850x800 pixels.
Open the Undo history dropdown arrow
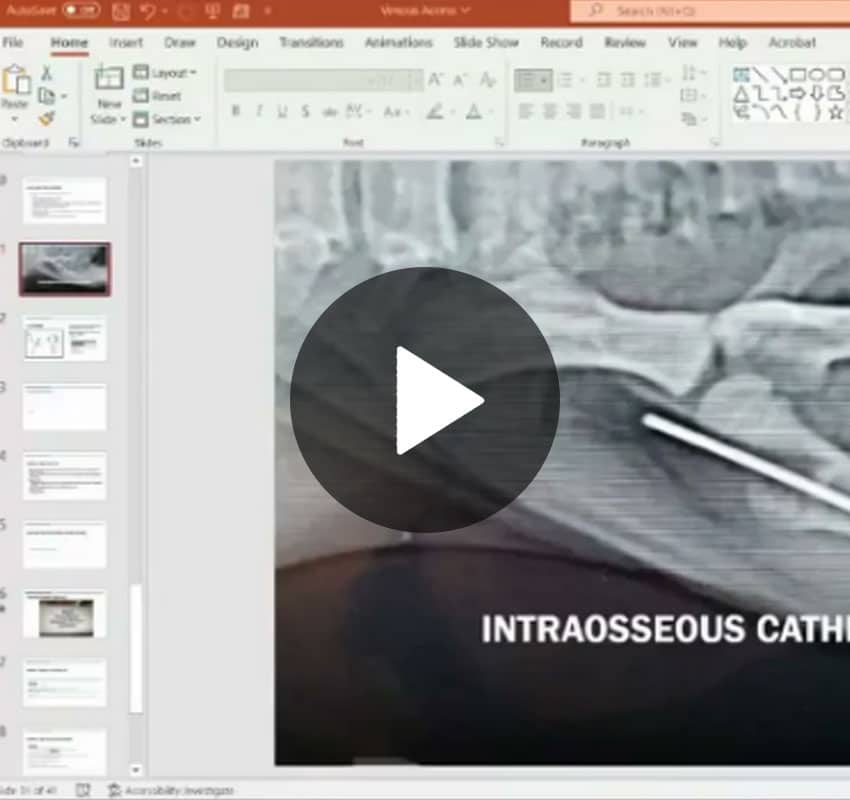(165, 10)
